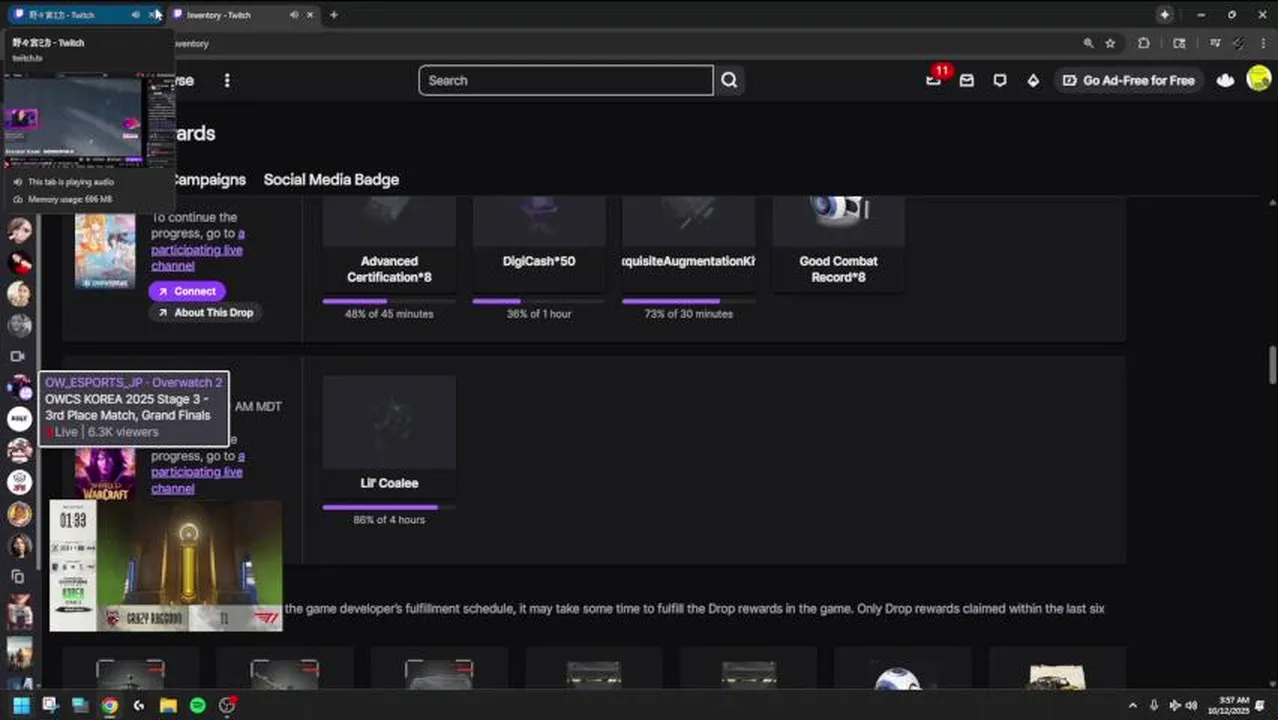Viewport: 1278px width, 720px height.
Task: Open Logitech G icon in taskbar
Action: pos(139,705)
